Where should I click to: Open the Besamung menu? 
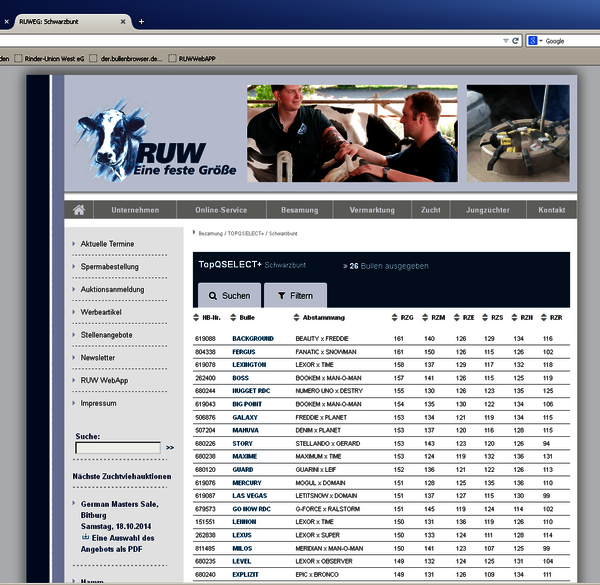[x=300, y=210]
